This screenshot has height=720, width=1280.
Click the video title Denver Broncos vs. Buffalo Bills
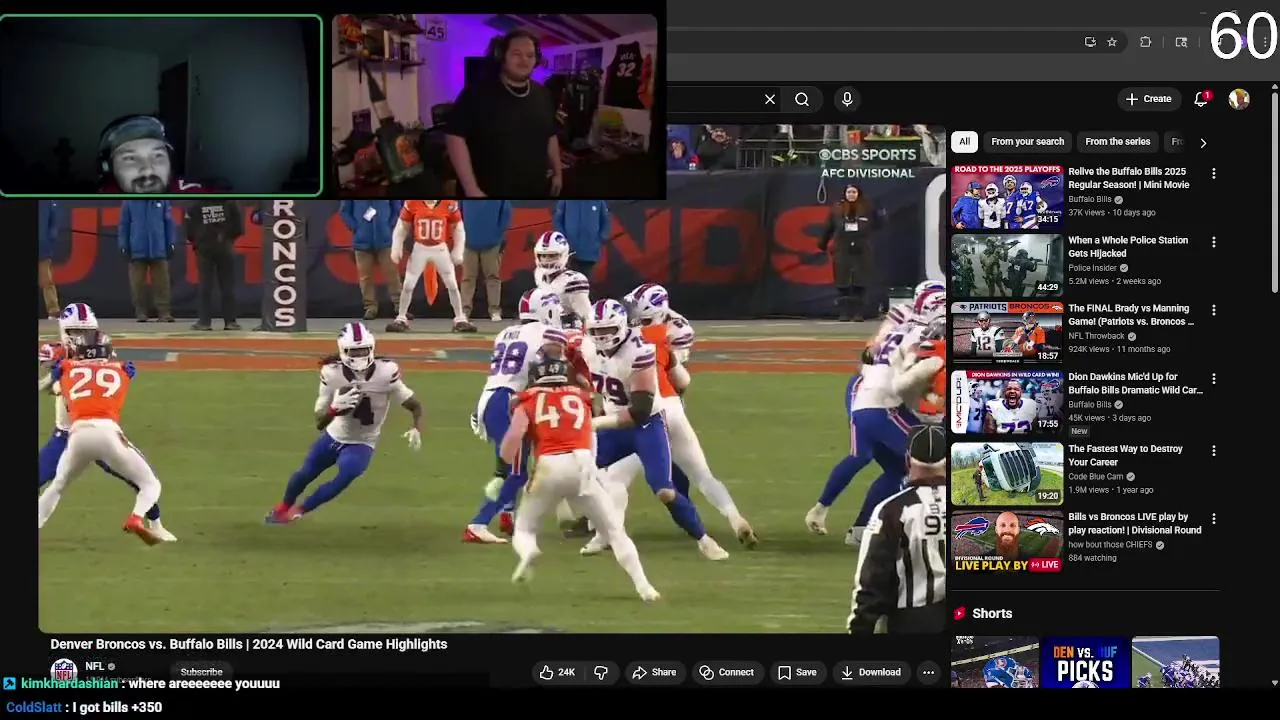249,644
